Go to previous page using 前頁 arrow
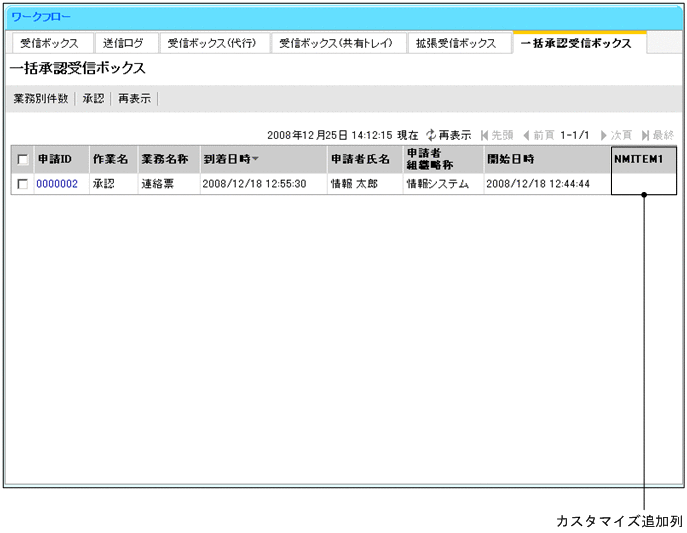 click(x=526, y=134)
